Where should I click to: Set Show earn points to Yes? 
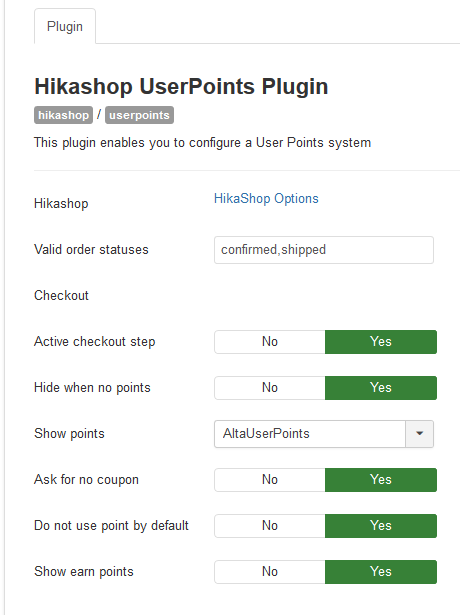tap(381, 572)
